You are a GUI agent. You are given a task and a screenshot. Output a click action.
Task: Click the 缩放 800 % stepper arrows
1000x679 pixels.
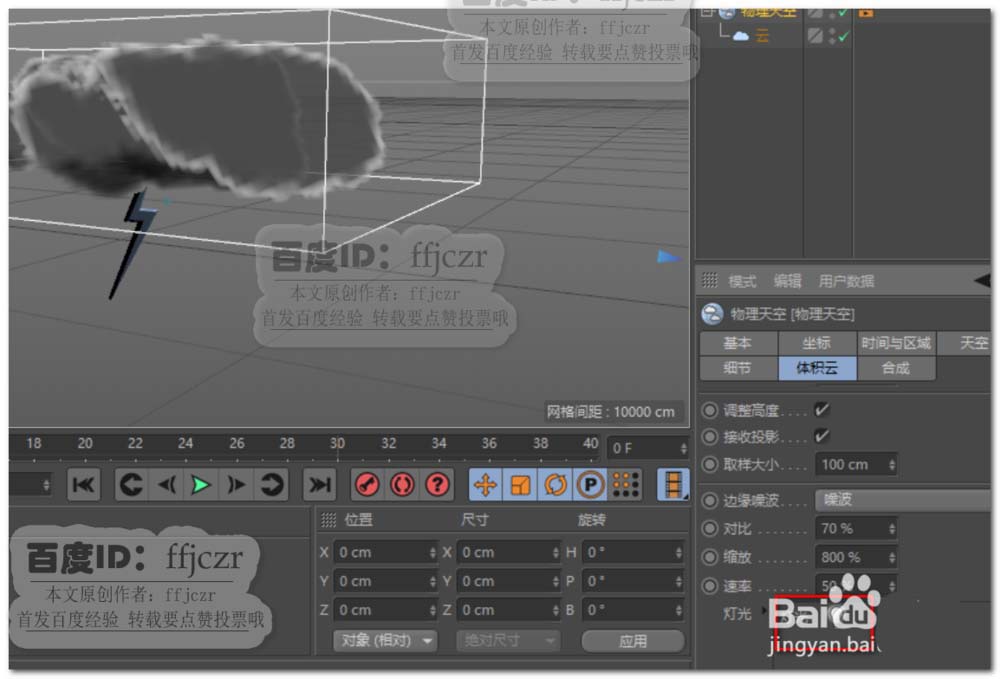pyautogui.click(x=892, y=557)
